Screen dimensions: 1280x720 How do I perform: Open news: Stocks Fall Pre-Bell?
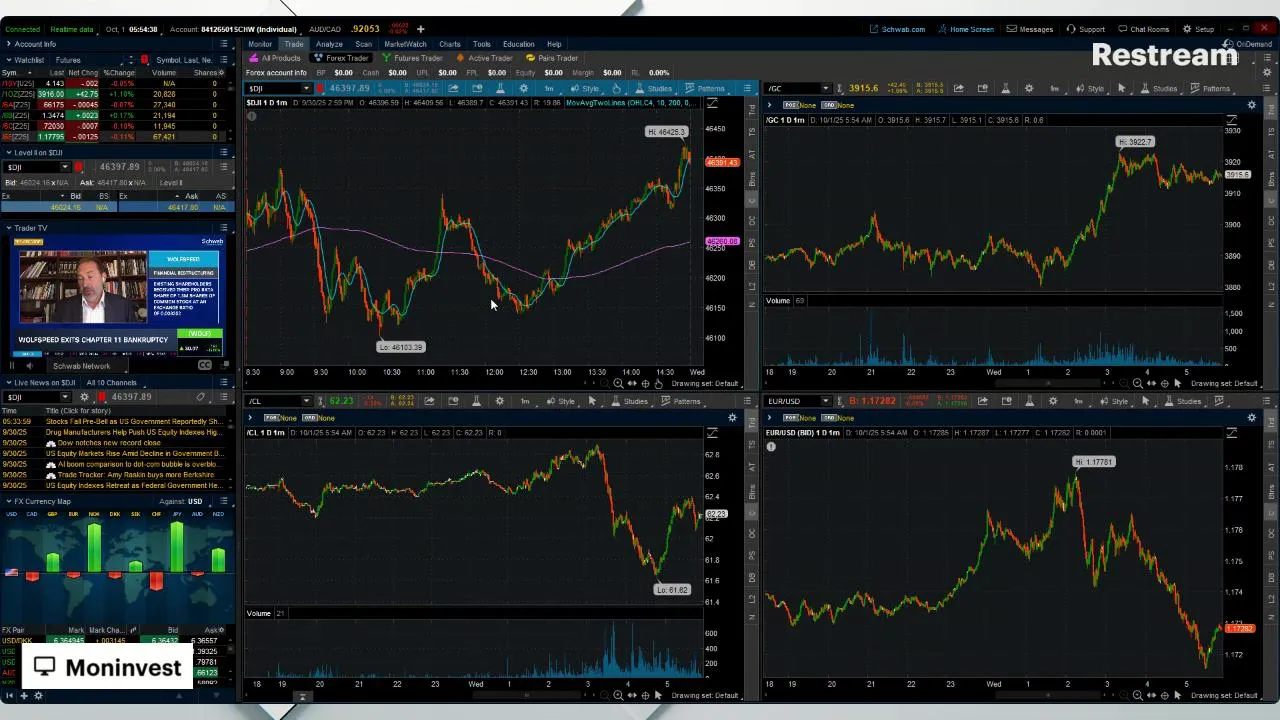(x=134, y=422)
